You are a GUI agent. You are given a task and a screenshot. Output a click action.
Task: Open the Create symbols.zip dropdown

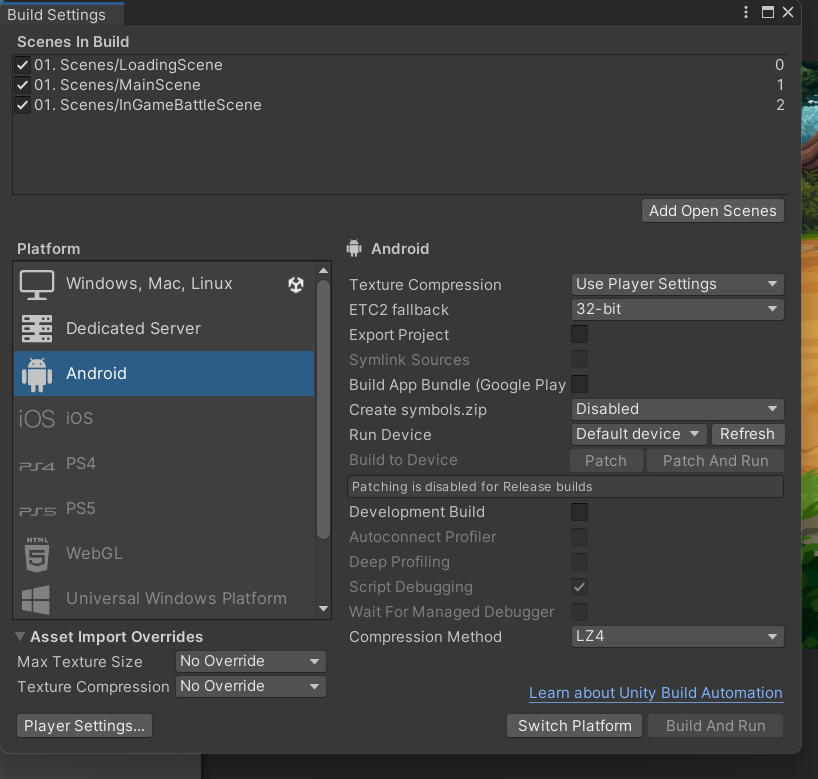click(677, 410)
